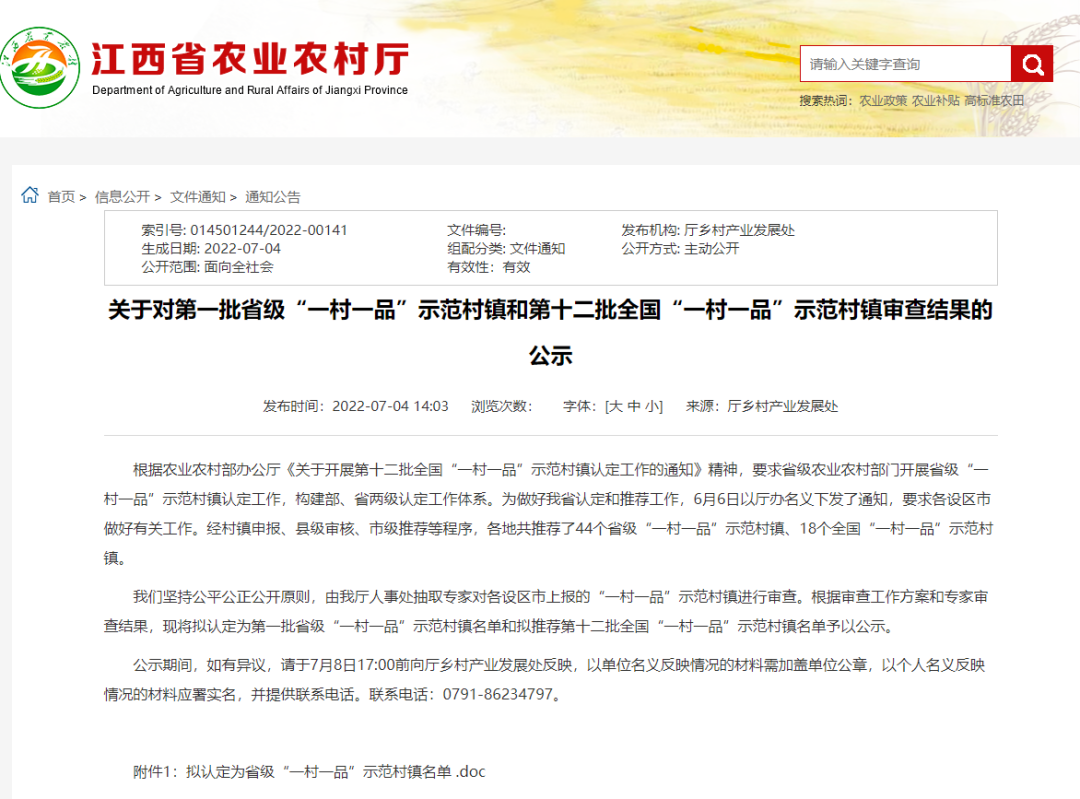This screenshot has width=1080, height=799.
Task: Open 信息公开 breadcrumb link
Action: click(x=122, y=197)
